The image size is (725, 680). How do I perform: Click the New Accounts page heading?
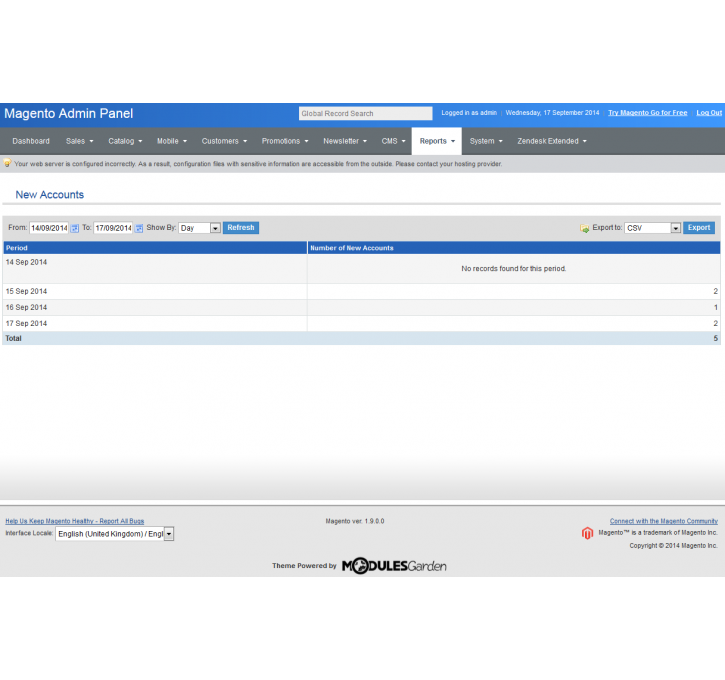pyautogui.click(x=50, y=195)
